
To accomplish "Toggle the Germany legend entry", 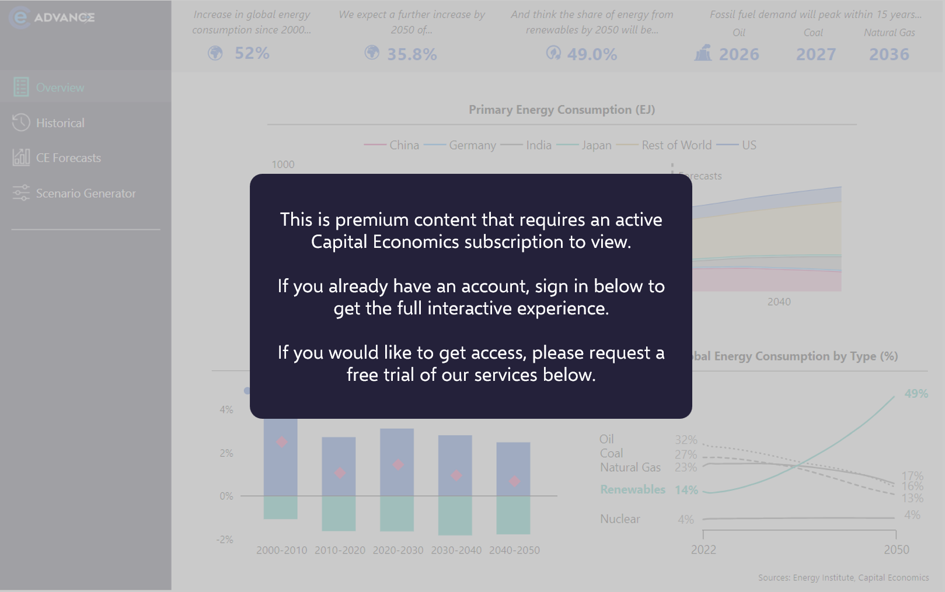I will tap(461, 145).
